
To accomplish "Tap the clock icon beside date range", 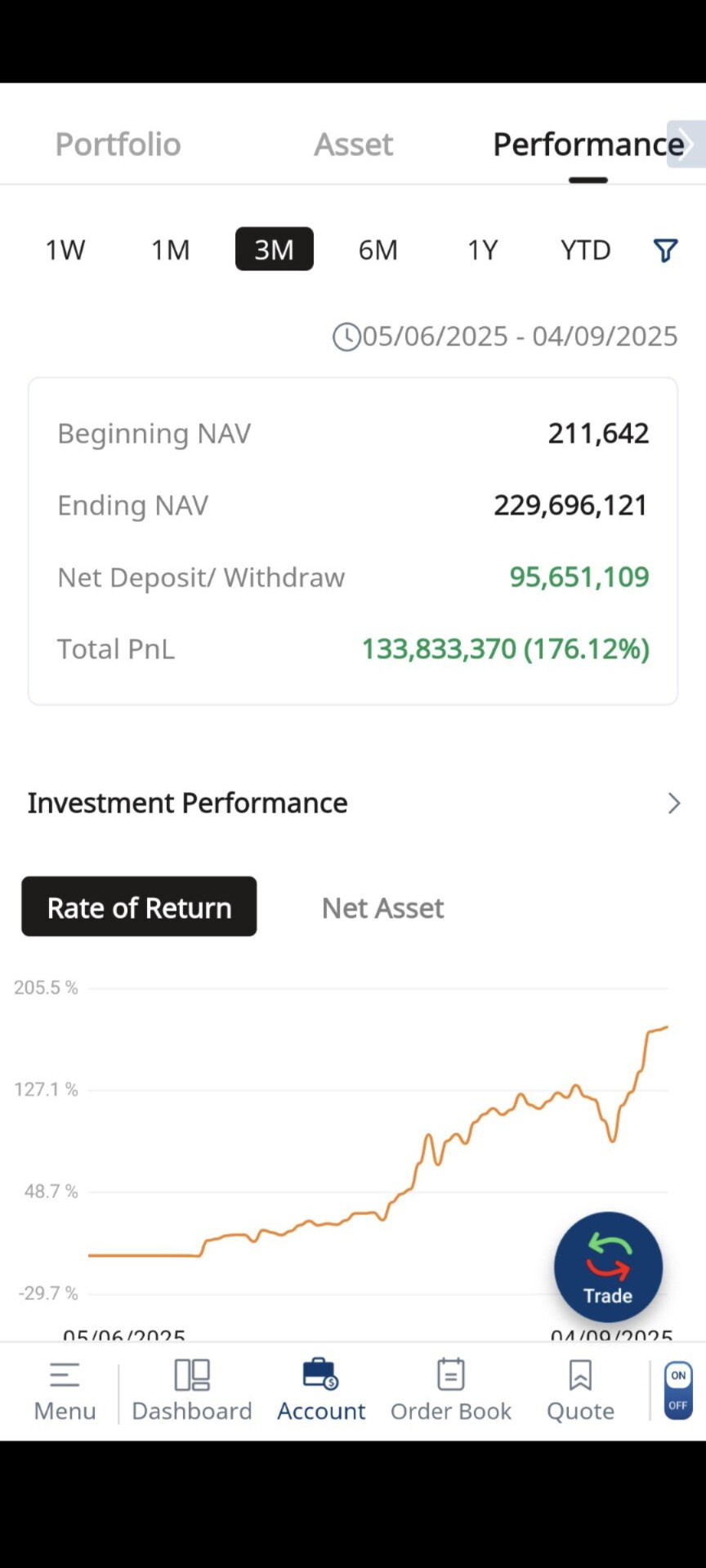I will (x=346, y=336).
